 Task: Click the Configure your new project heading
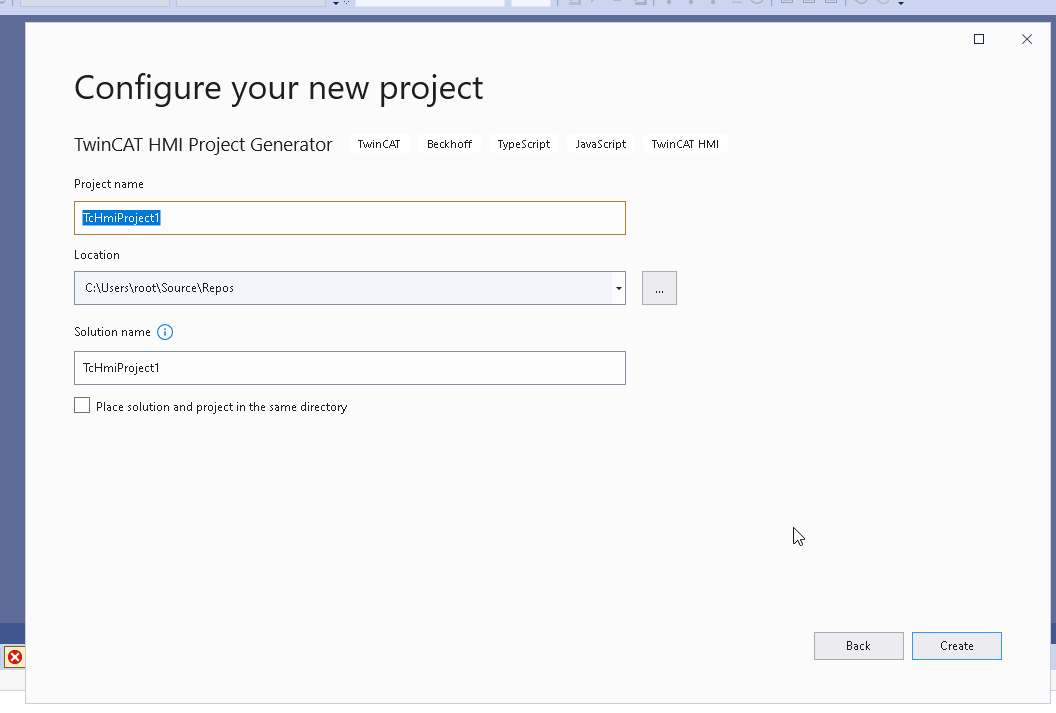[x=279, y=88]
